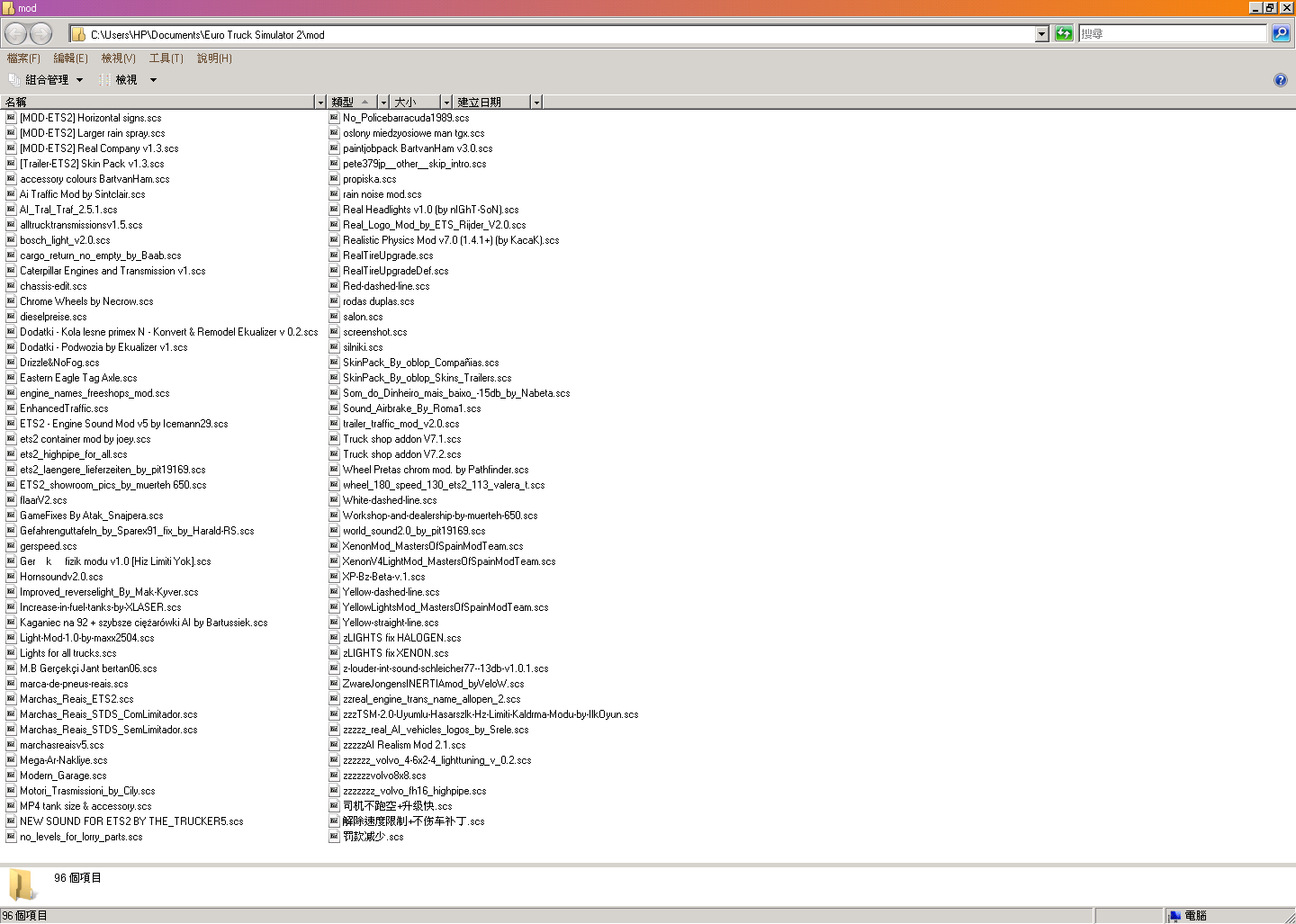Screen dimensions: 1296x924
Task: Select file Eastern Eagle Tag Axle.scs
Action: click(78, 378)
